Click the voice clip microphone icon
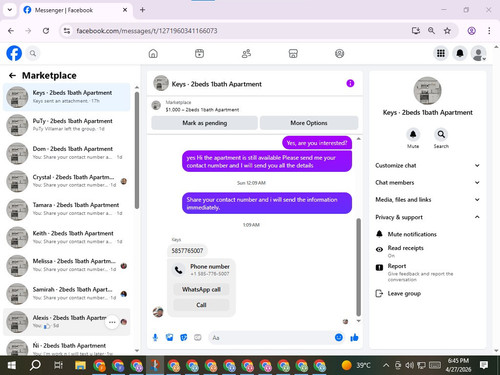The image size is (500, 375). [155, 338]
